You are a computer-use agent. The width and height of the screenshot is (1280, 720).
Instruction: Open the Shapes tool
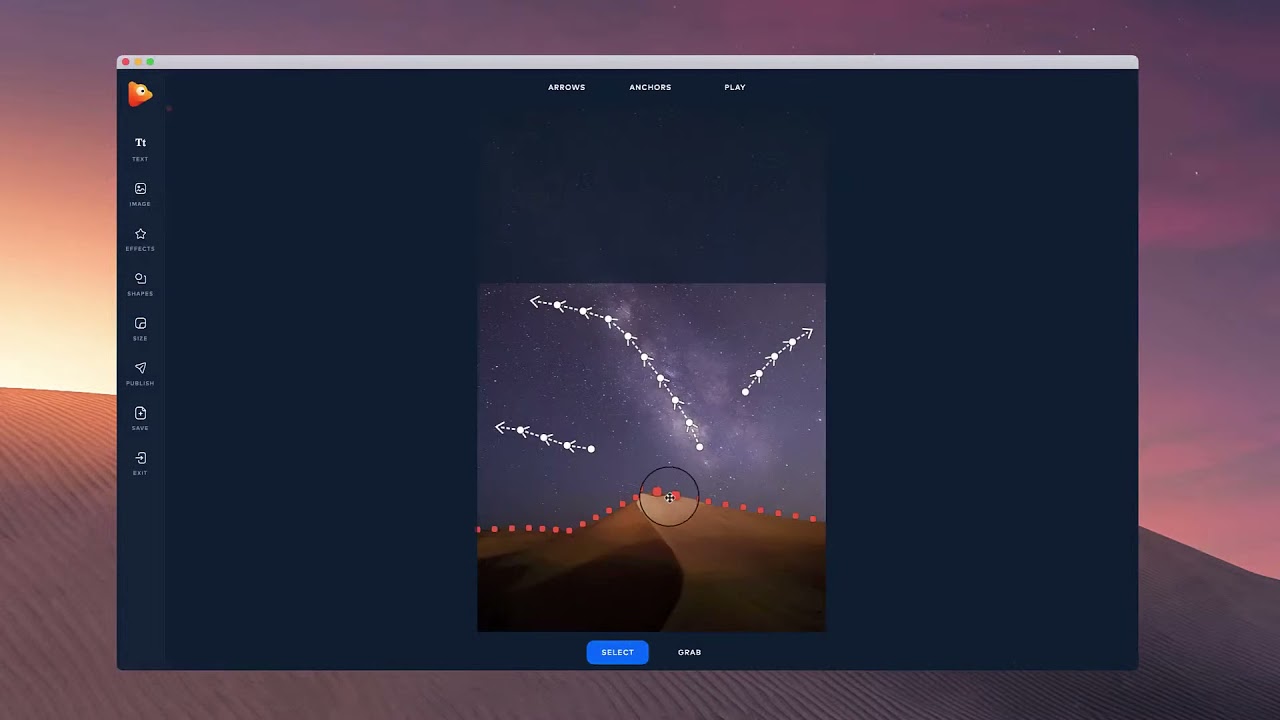tap(140, 283)
